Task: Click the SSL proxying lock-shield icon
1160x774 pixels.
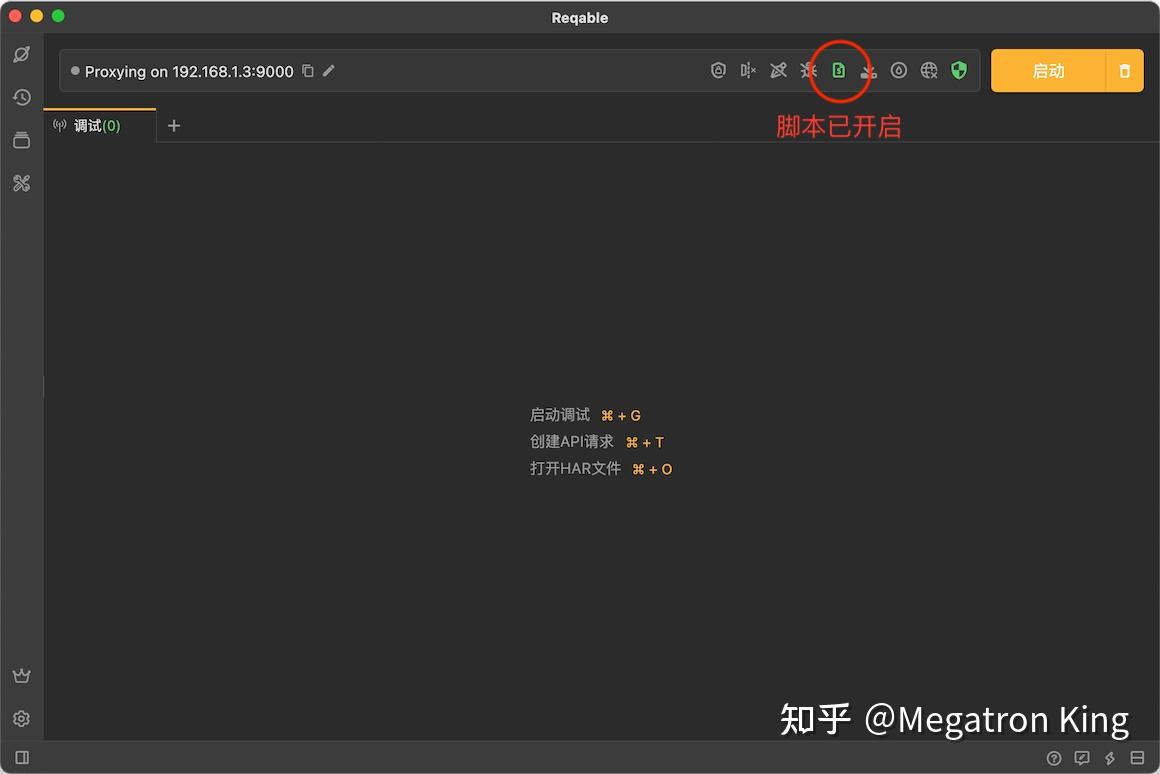Action: 718,70
